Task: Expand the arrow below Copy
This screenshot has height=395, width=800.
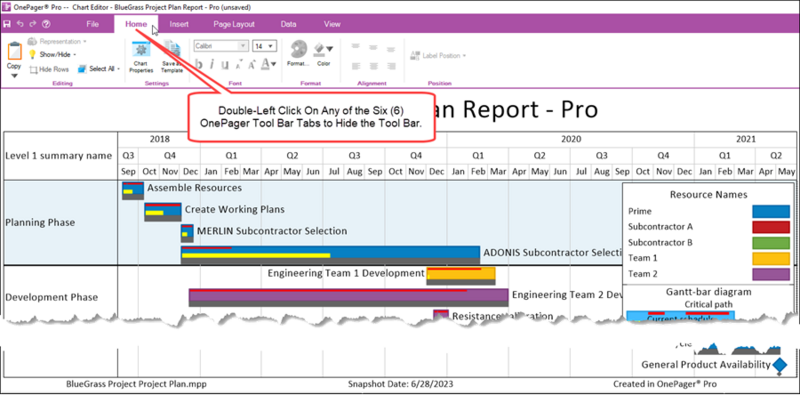Action: 14,76
